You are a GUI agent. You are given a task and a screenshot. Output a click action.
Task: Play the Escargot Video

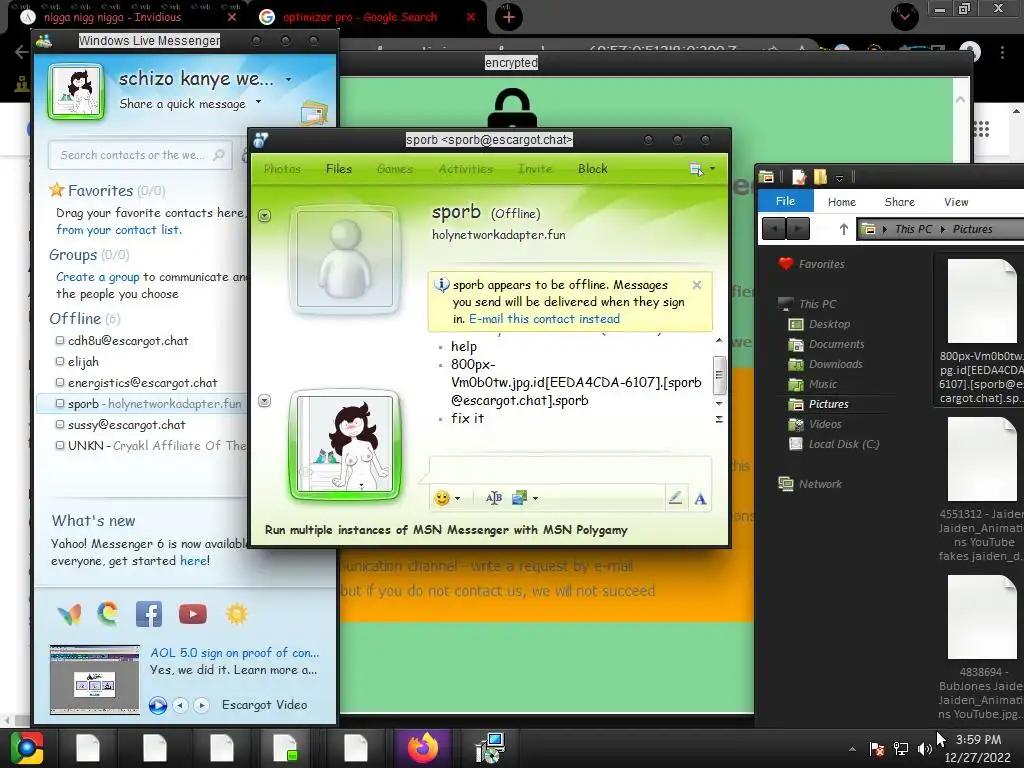[157, 705]
